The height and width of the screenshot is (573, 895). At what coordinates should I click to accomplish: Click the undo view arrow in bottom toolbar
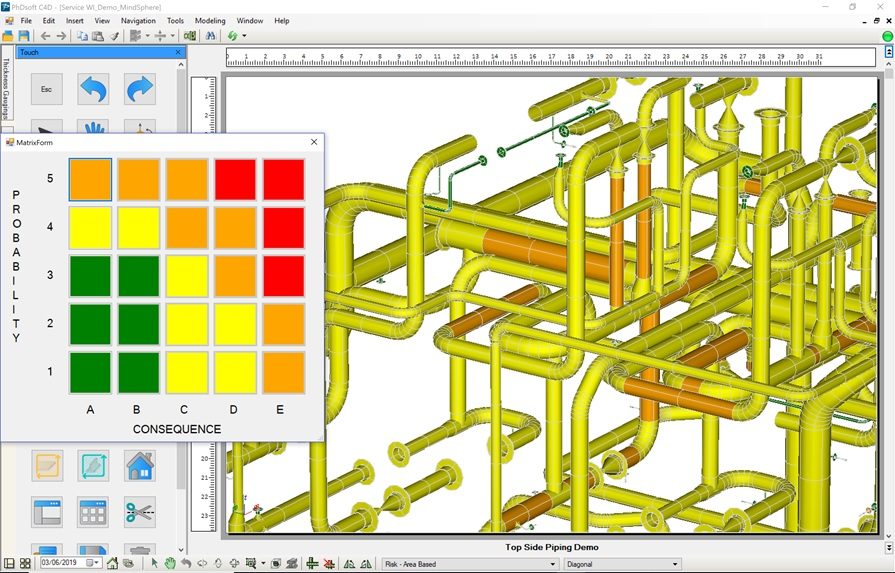(x=186, y=563)
